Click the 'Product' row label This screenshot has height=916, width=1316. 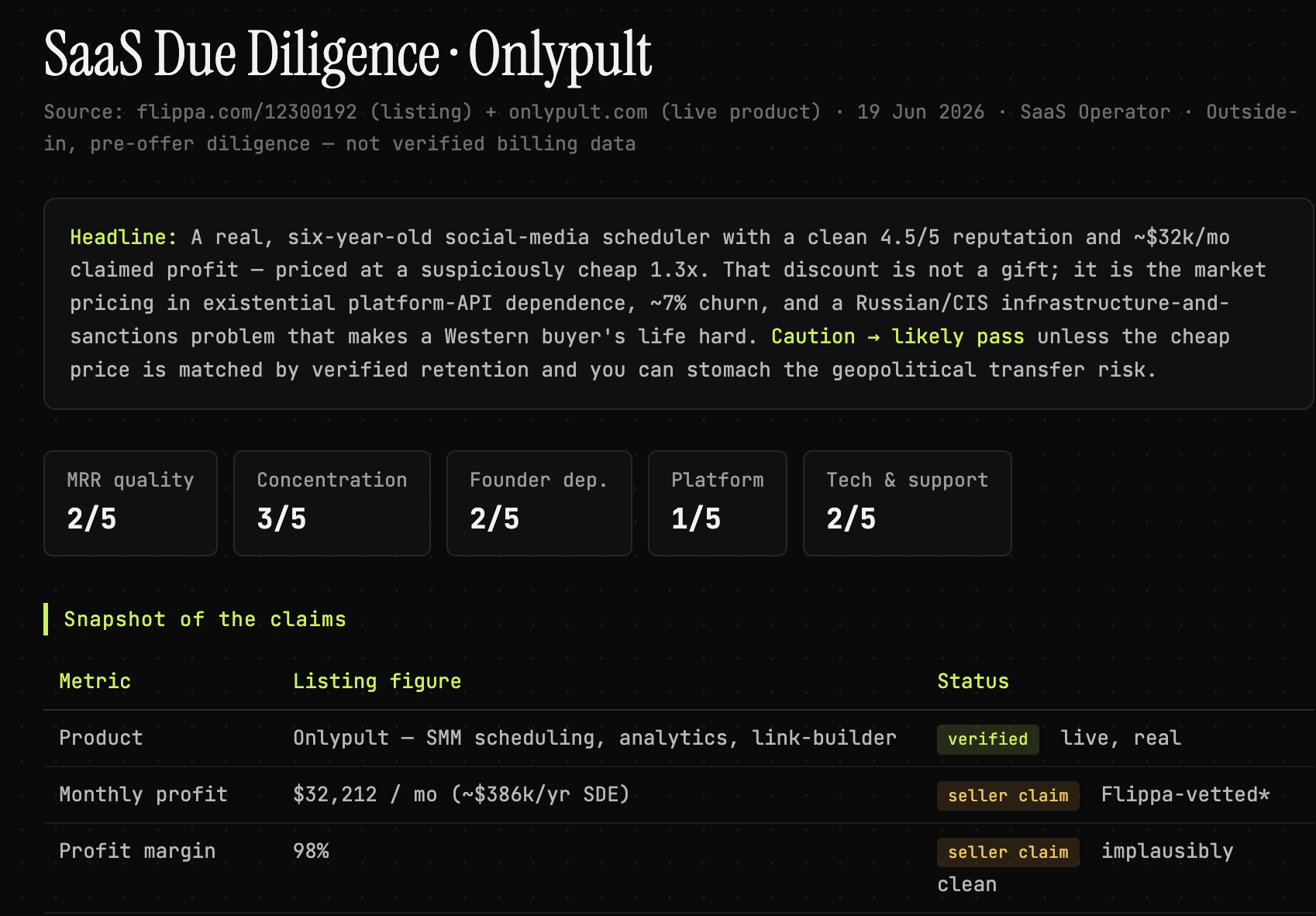[x=101, y=738]
